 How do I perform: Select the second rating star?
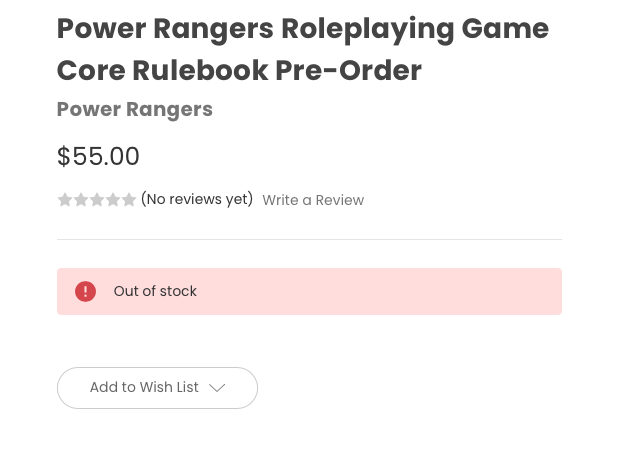click(81, 200)
